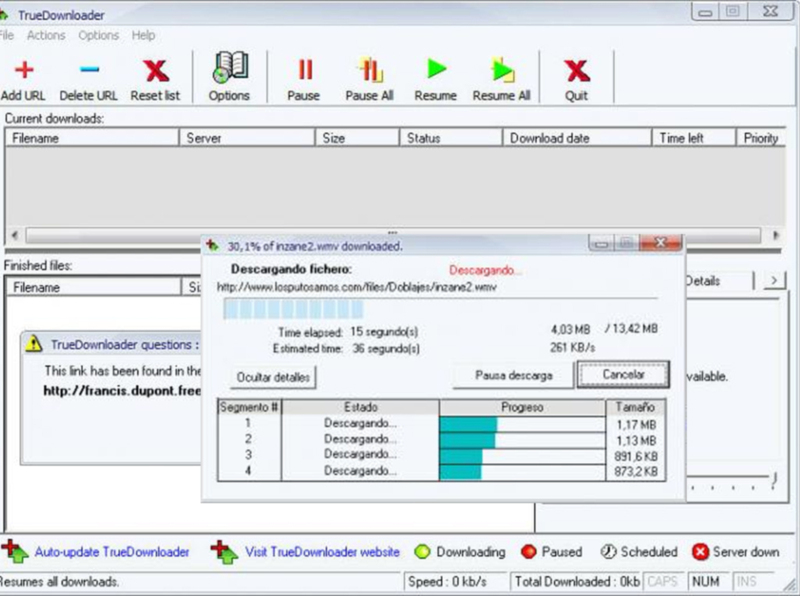Click Finished files Filename column header

click(x=94, y=287)
